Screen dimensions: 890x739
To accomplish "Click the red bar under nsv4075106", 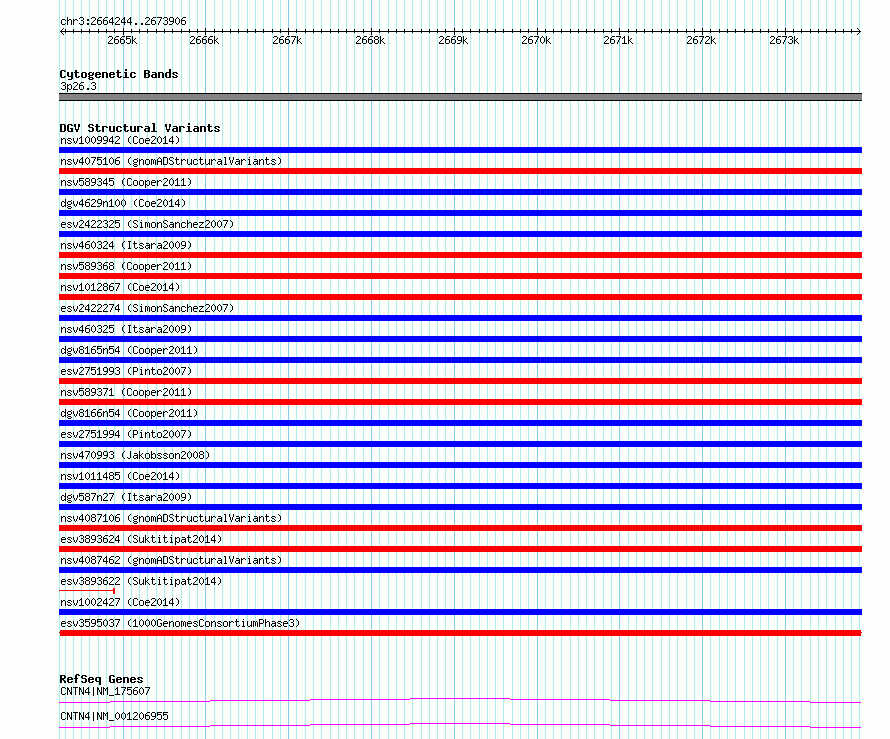I will coord(460,171).
